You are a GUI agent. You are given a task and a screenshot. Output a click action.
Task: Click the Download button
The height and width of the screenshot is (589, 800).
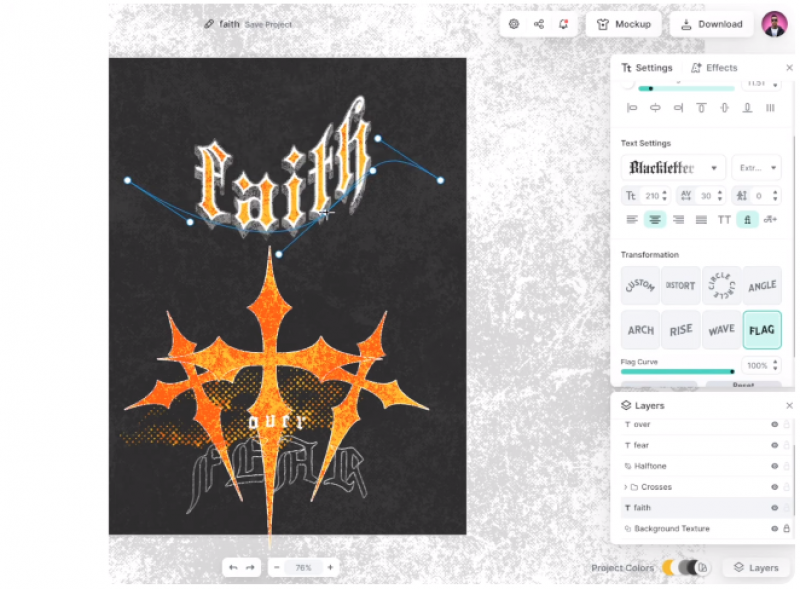[711, 24]
